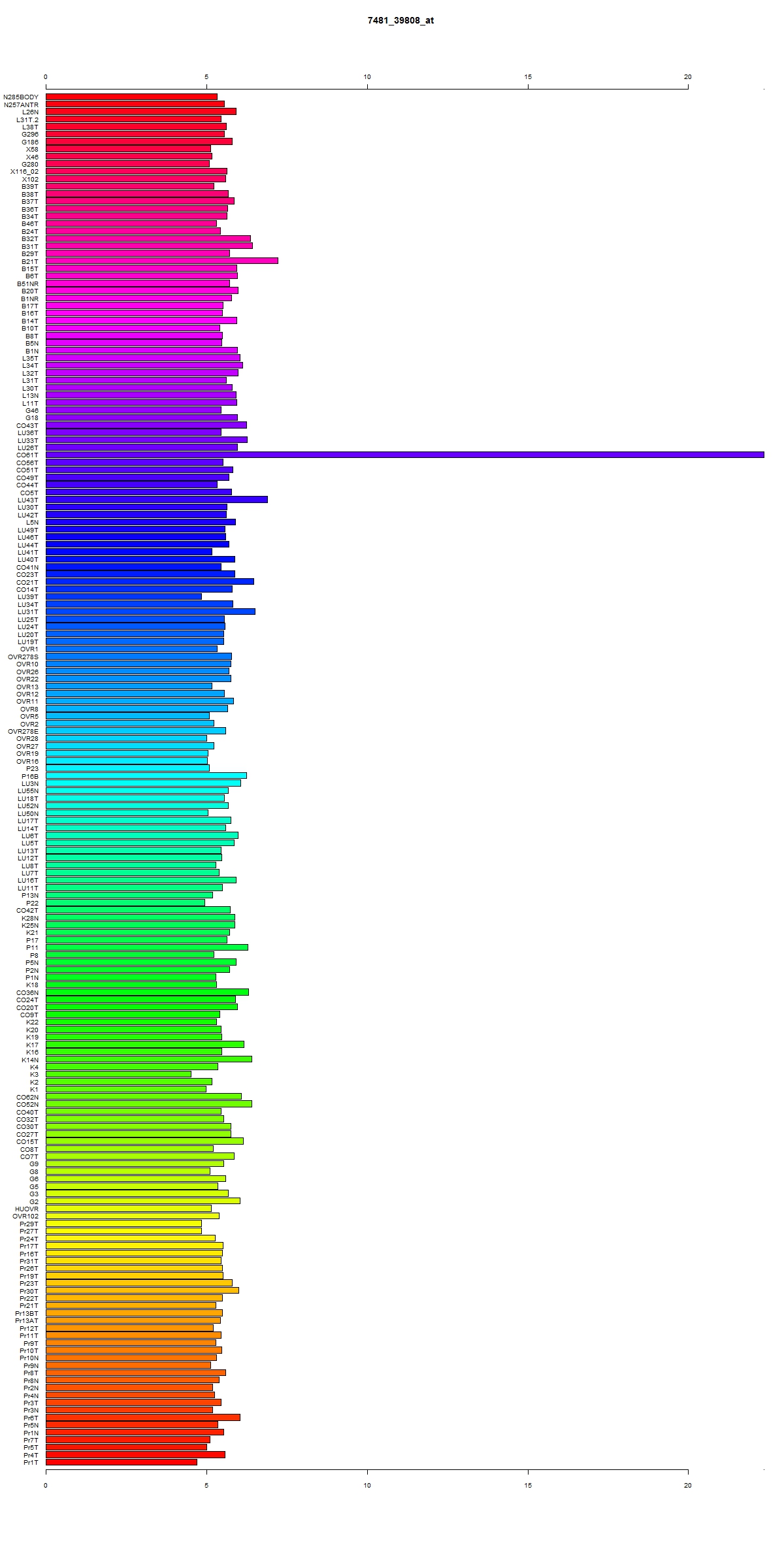Click the CO15T sample label
784x1568 pixels.
pos(27,1142)
